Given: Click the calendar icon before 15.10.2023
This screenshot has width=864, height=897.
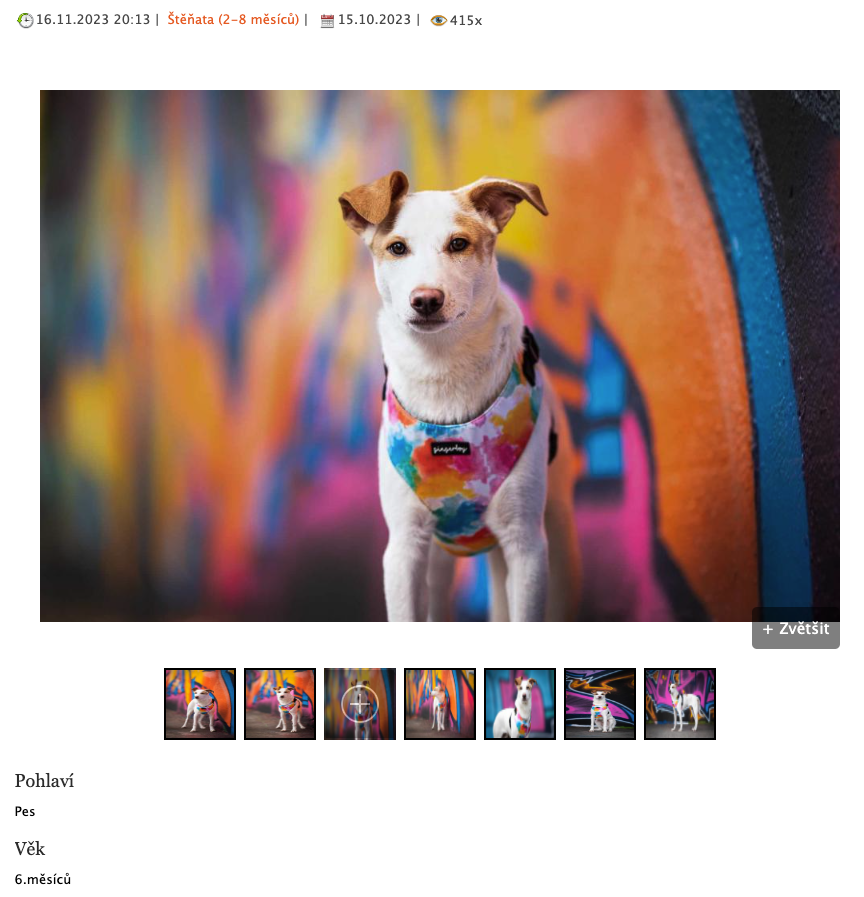Looking at the screenshot, I should pyautogui.click(x=327, y=21).
